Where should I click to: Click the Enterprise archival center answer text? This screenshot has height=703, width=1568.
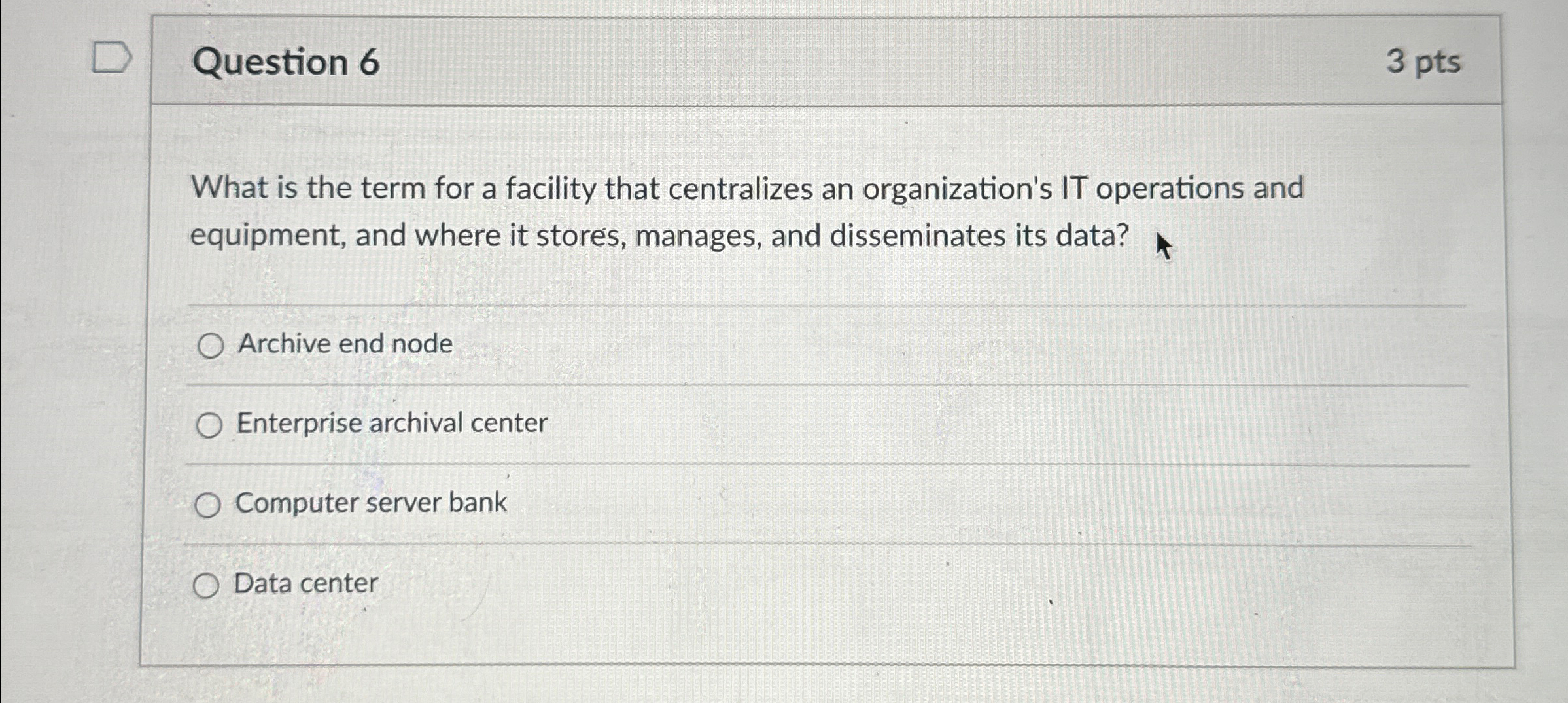point(391,423)
